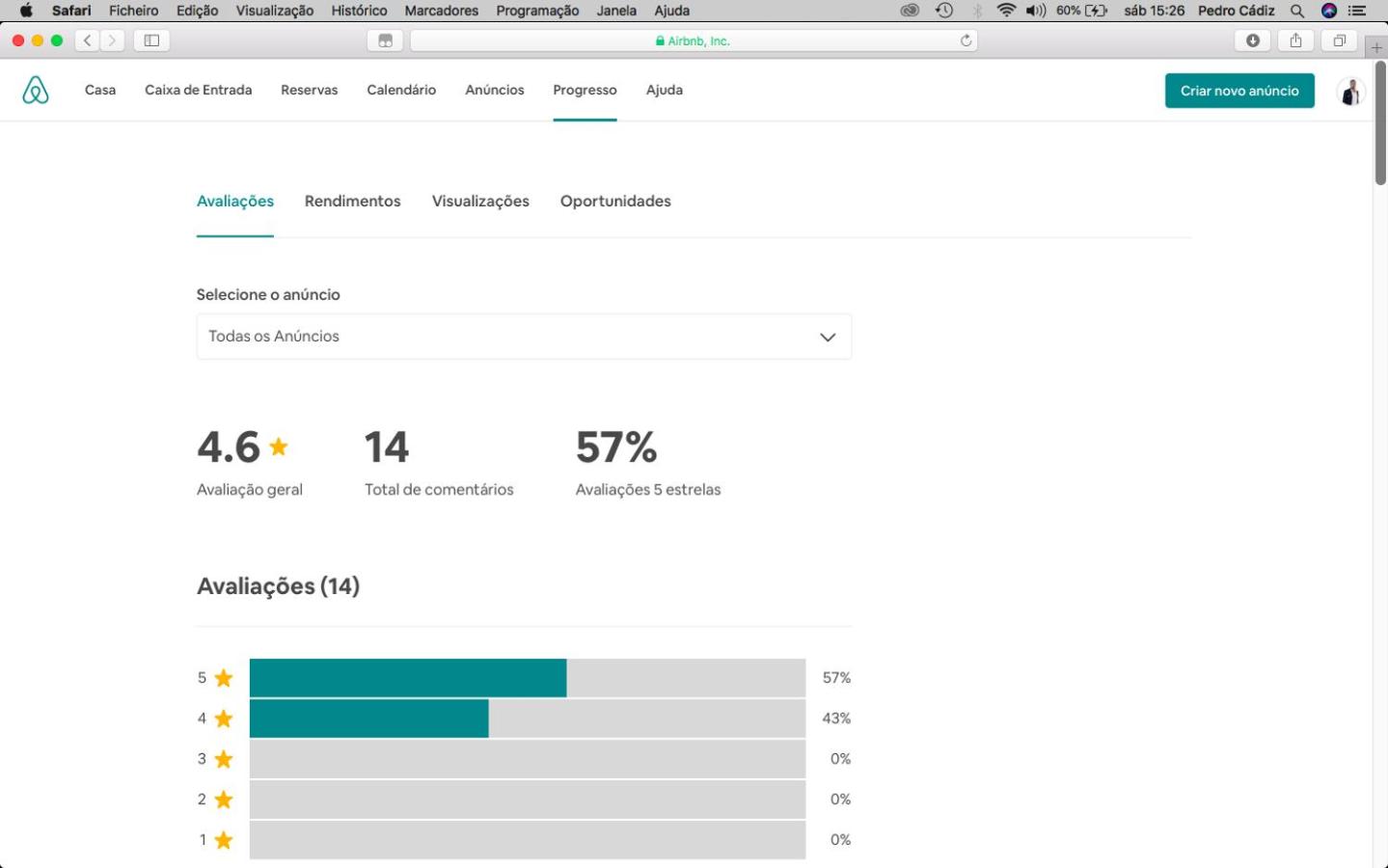
Task: Go back with Safari's back arrow
Action: point(88,41)
